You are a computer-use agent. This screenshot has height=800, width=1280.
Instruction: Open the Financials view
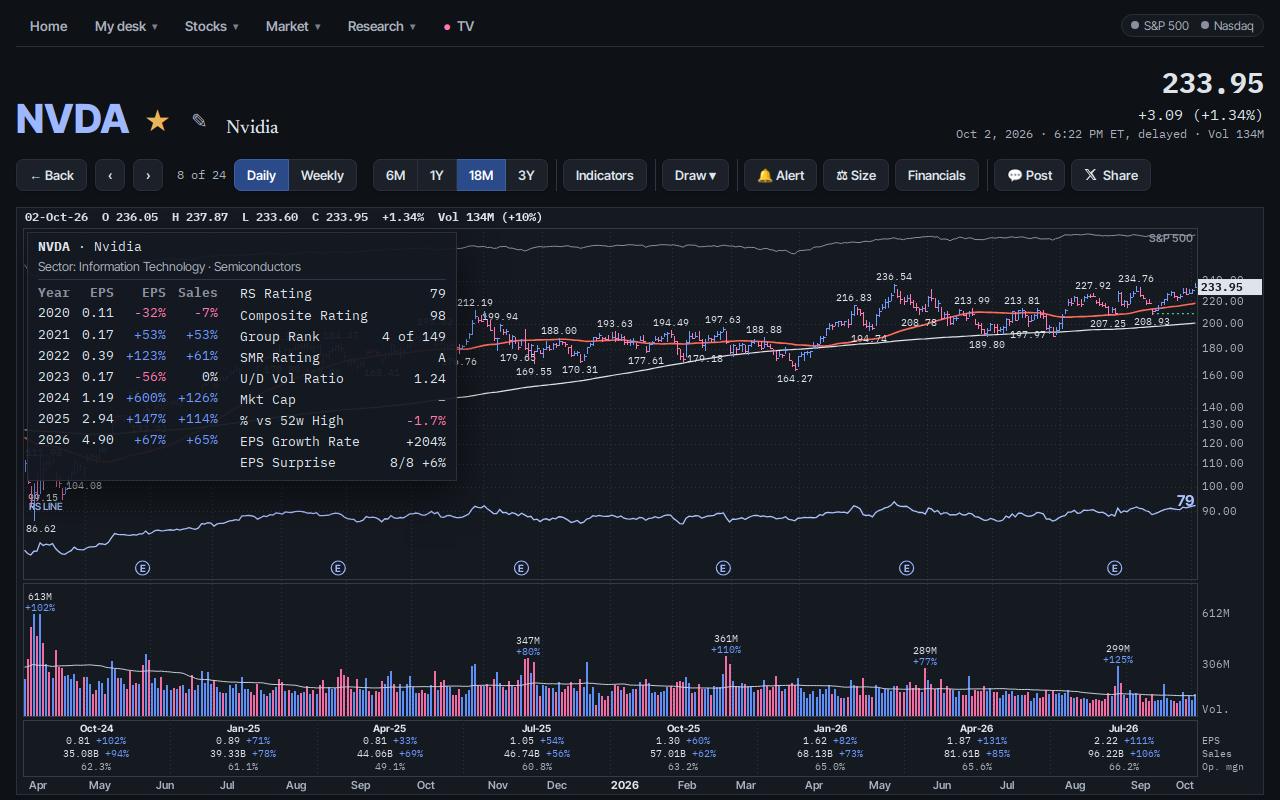click(936, 175)
